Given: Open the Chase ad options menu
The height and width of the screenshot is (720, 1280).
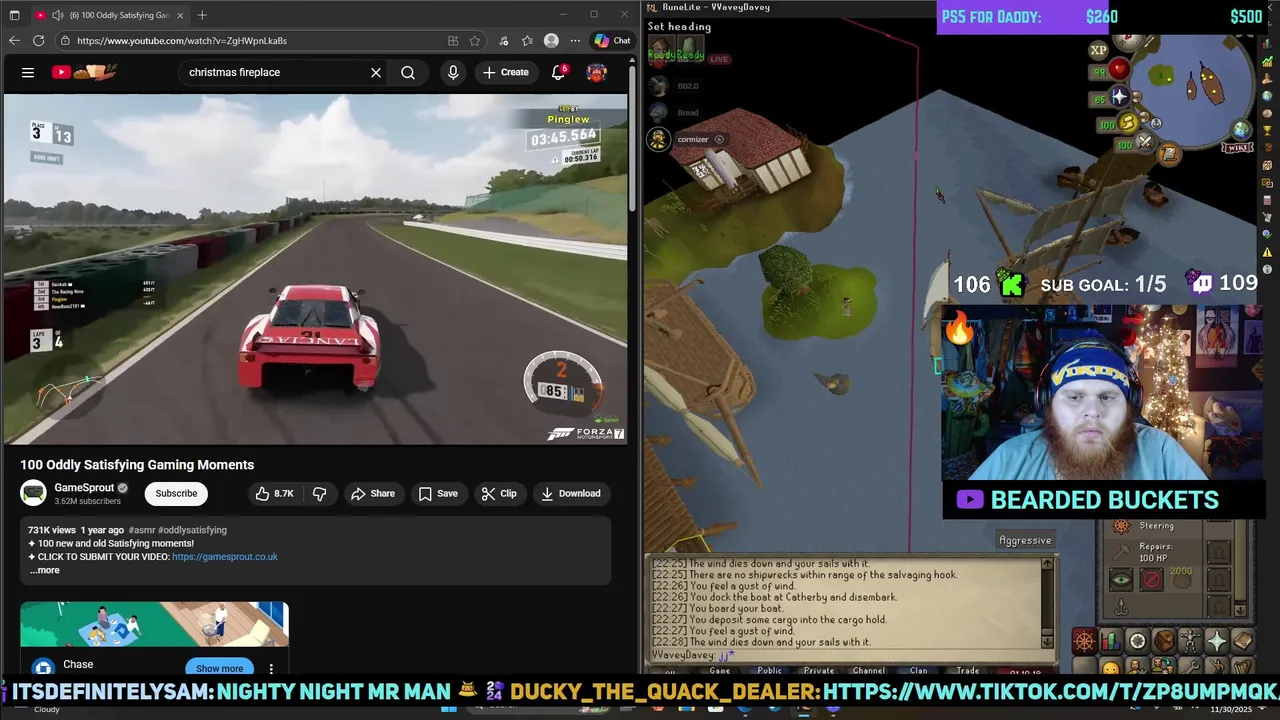Looking at the screenshot, I should [271, 668].
